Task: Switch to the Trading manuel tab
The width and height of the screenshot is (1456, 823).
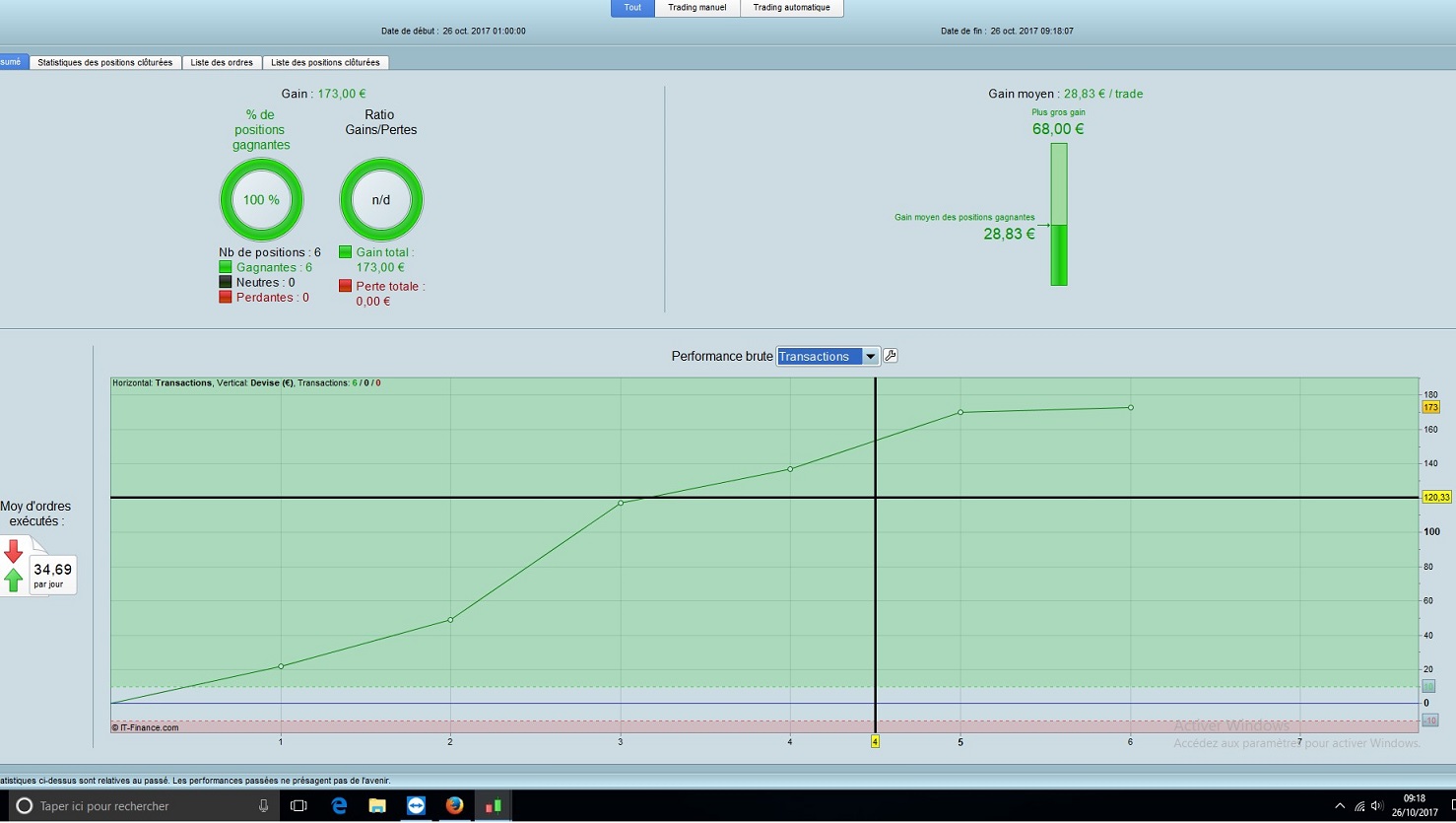Action: (697, 8)
